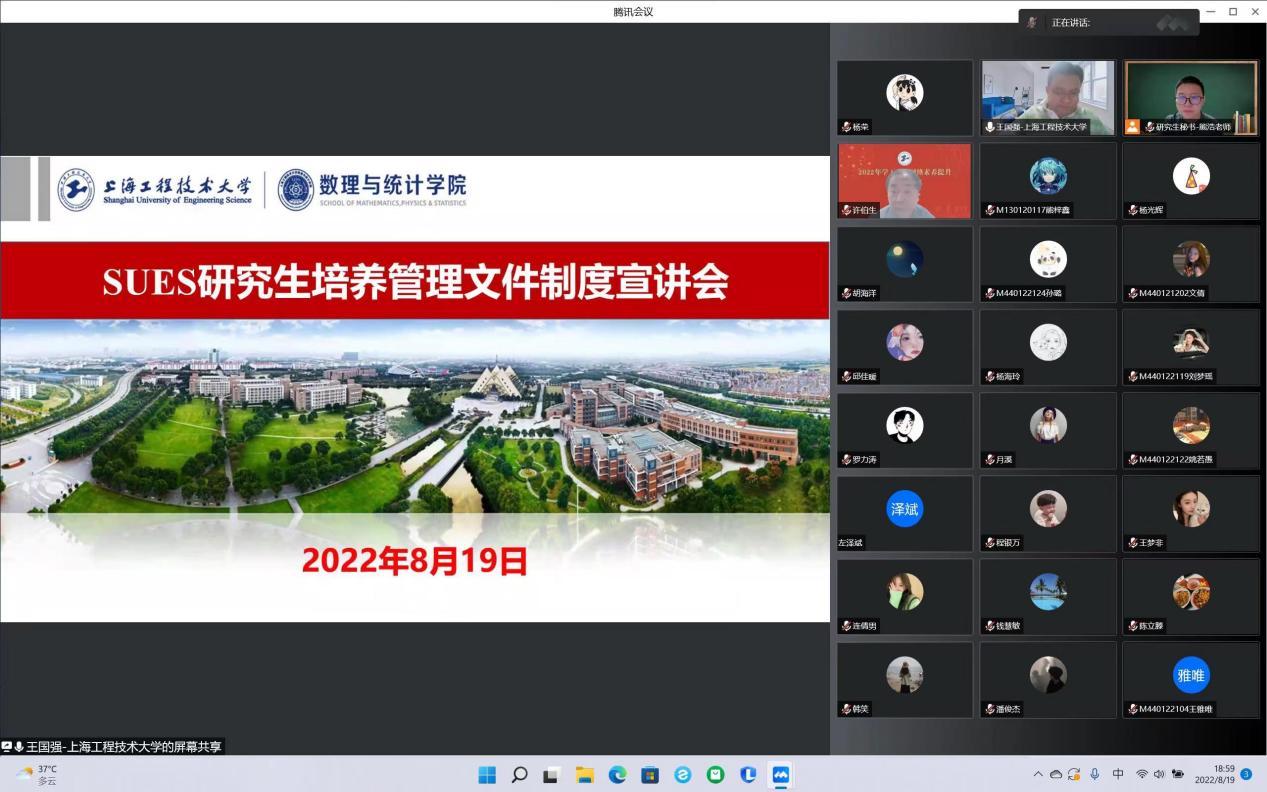Viewport: 1267px width, 792px height.
Task: Select 许伯生 video thumbnail
Action: tap(904, 181)
